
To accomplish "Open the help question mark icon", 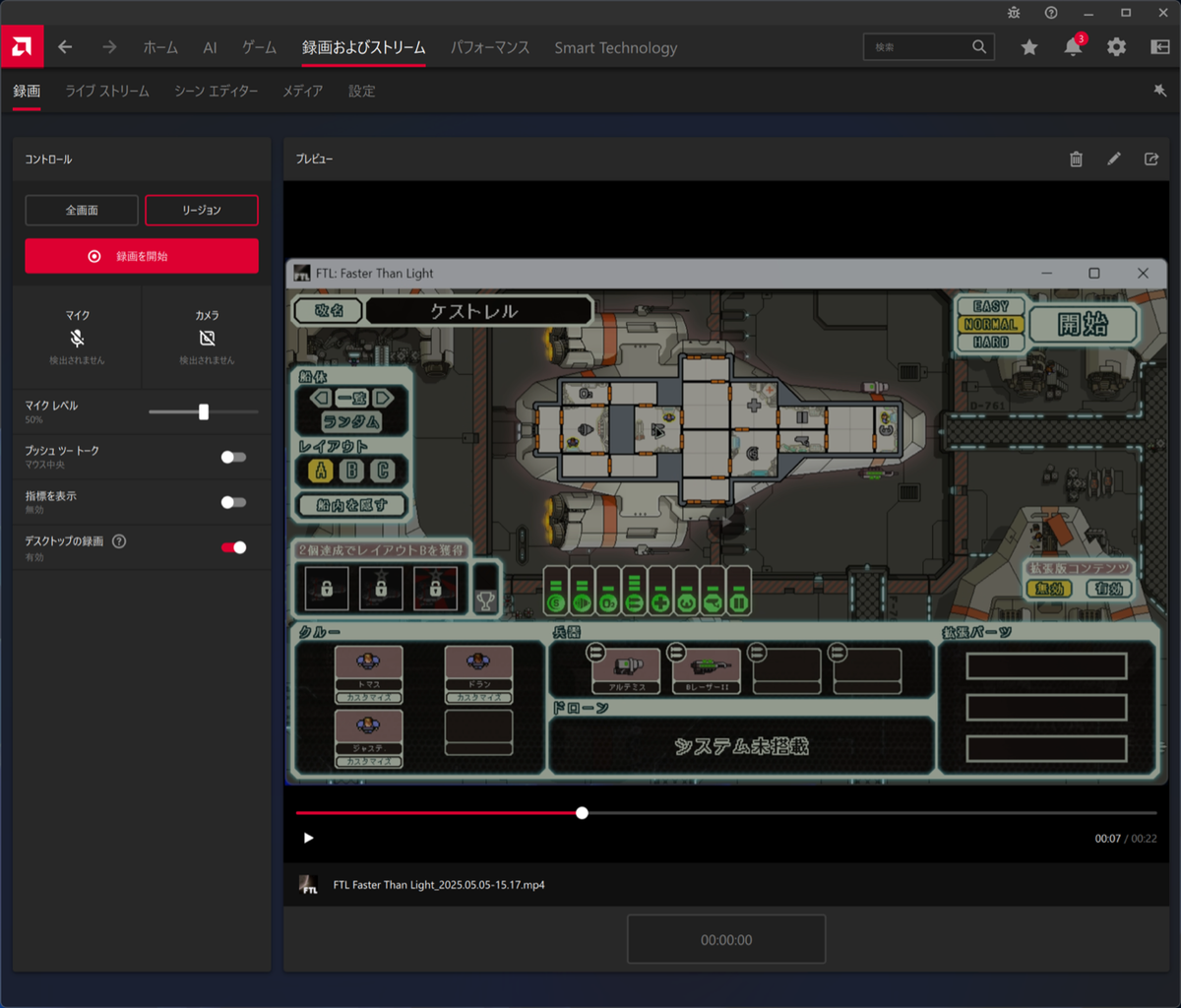I will point(1051,13).
